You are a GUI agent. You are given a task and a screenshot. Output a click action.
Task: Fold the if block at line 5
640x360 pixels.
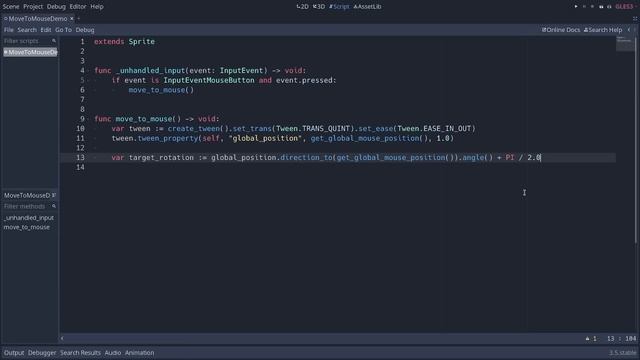click(89, 80)
